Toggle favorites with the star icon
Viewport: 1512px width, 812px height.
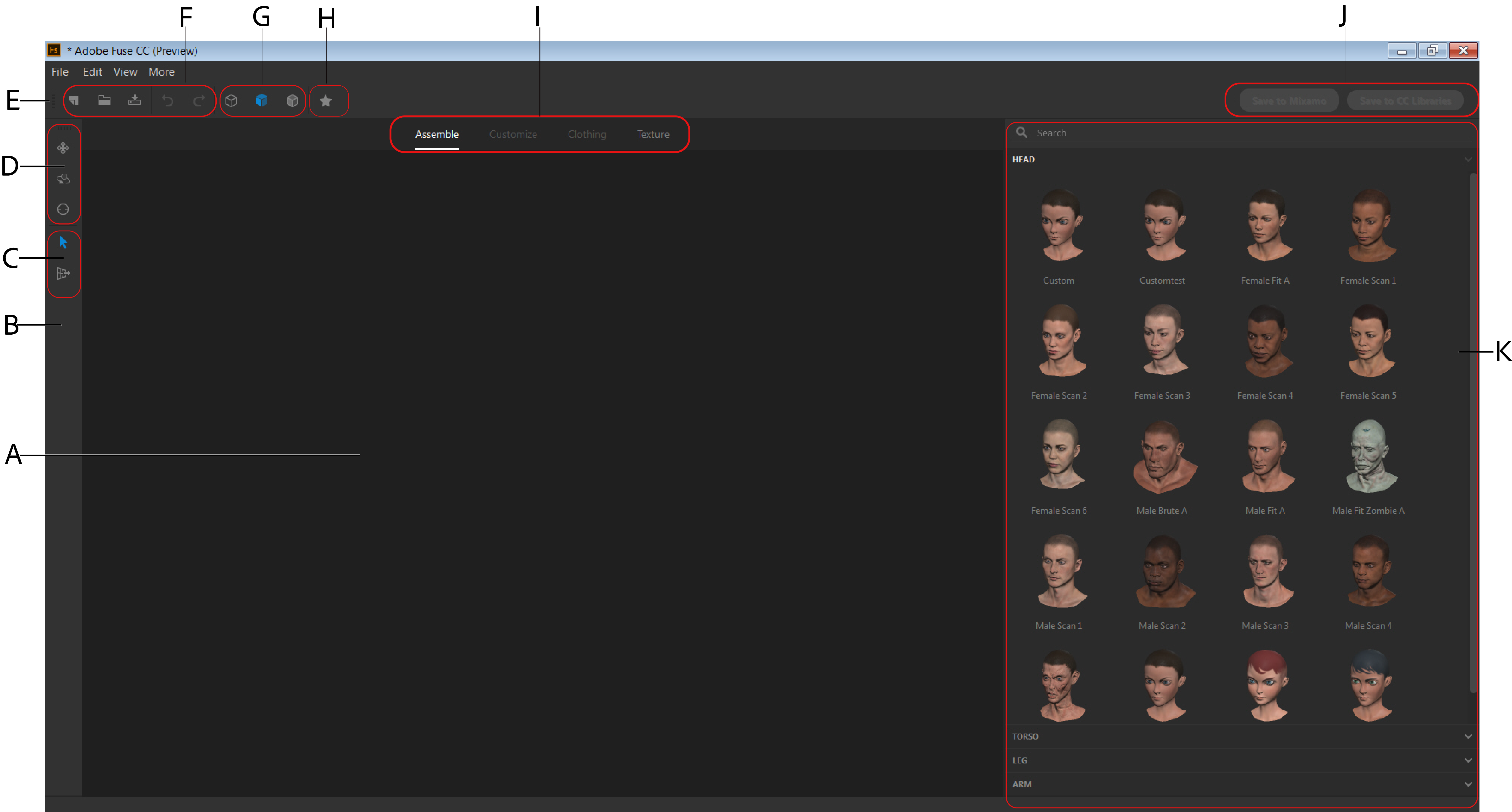[327, 100]
